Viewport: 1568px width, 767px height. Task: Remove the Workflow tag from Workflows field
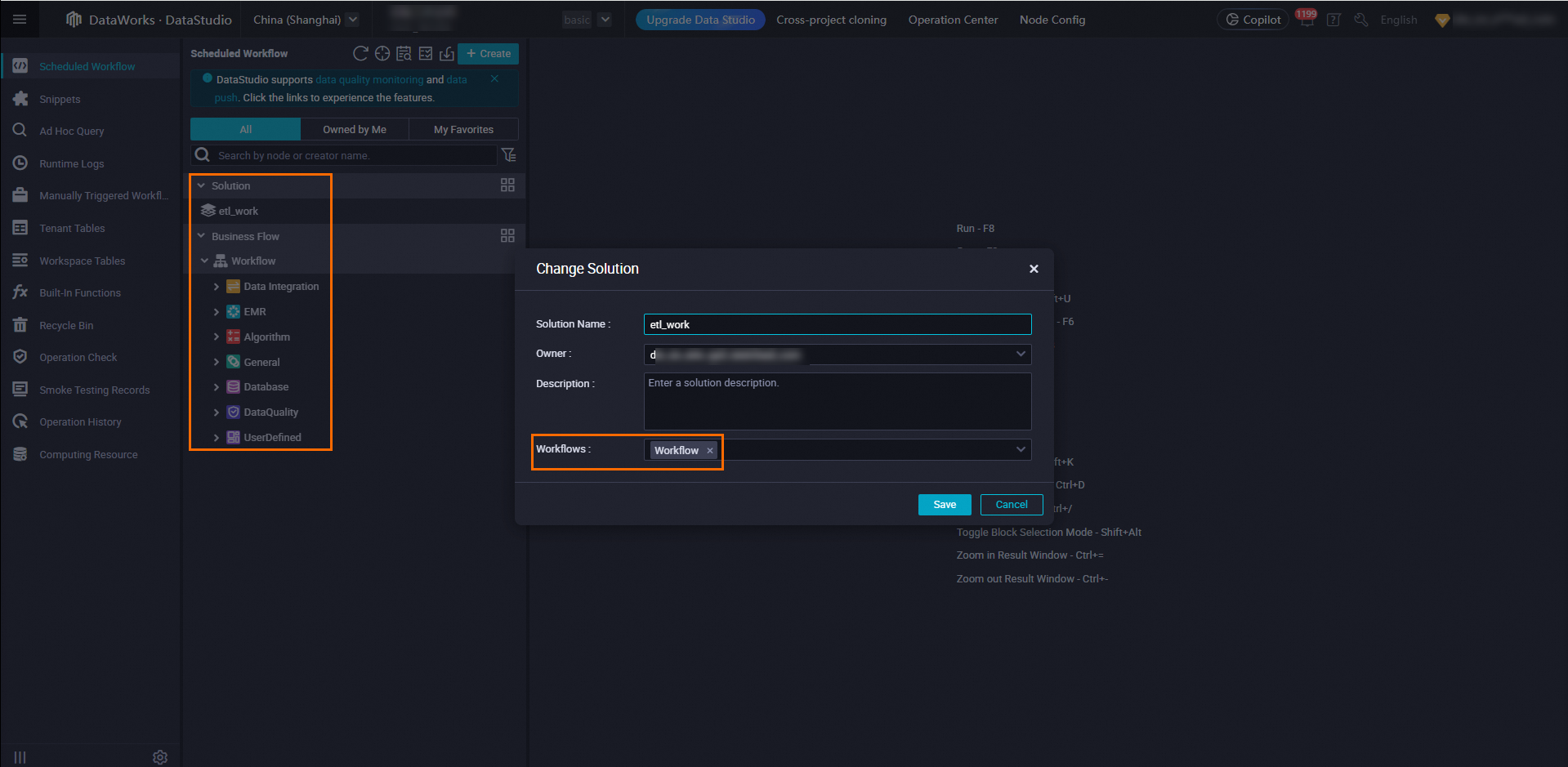tap(710, 451)
